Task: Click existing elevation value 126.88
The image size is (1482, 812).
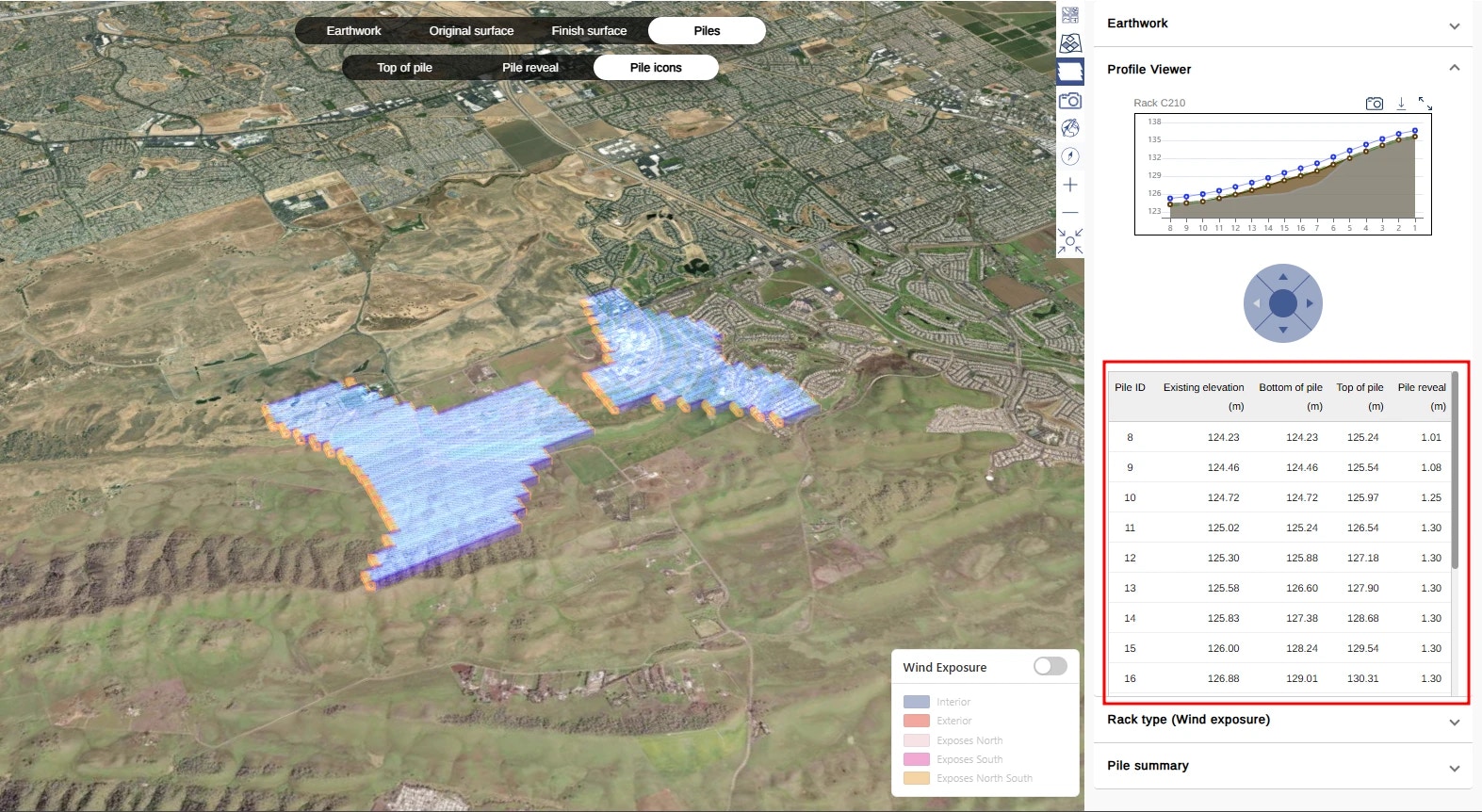Action: tap(1223, 678)
